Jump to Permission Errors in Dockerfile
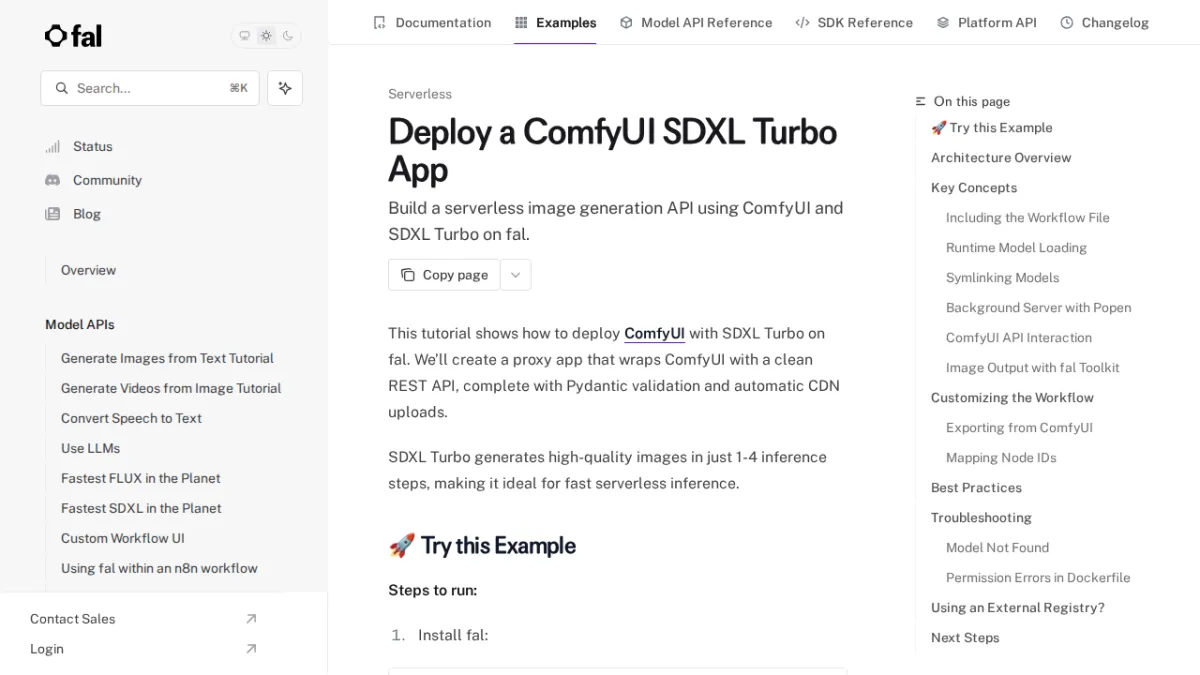This screenshot has width=1200, height=675. (x=1038, y=578)
